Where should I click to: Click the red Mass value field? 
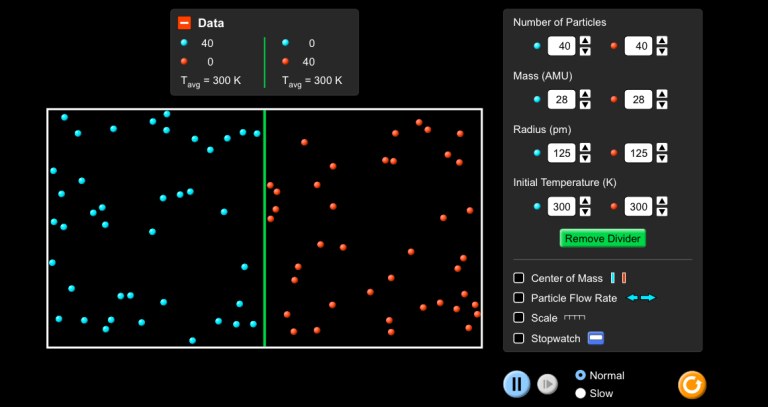click(639, 99)
